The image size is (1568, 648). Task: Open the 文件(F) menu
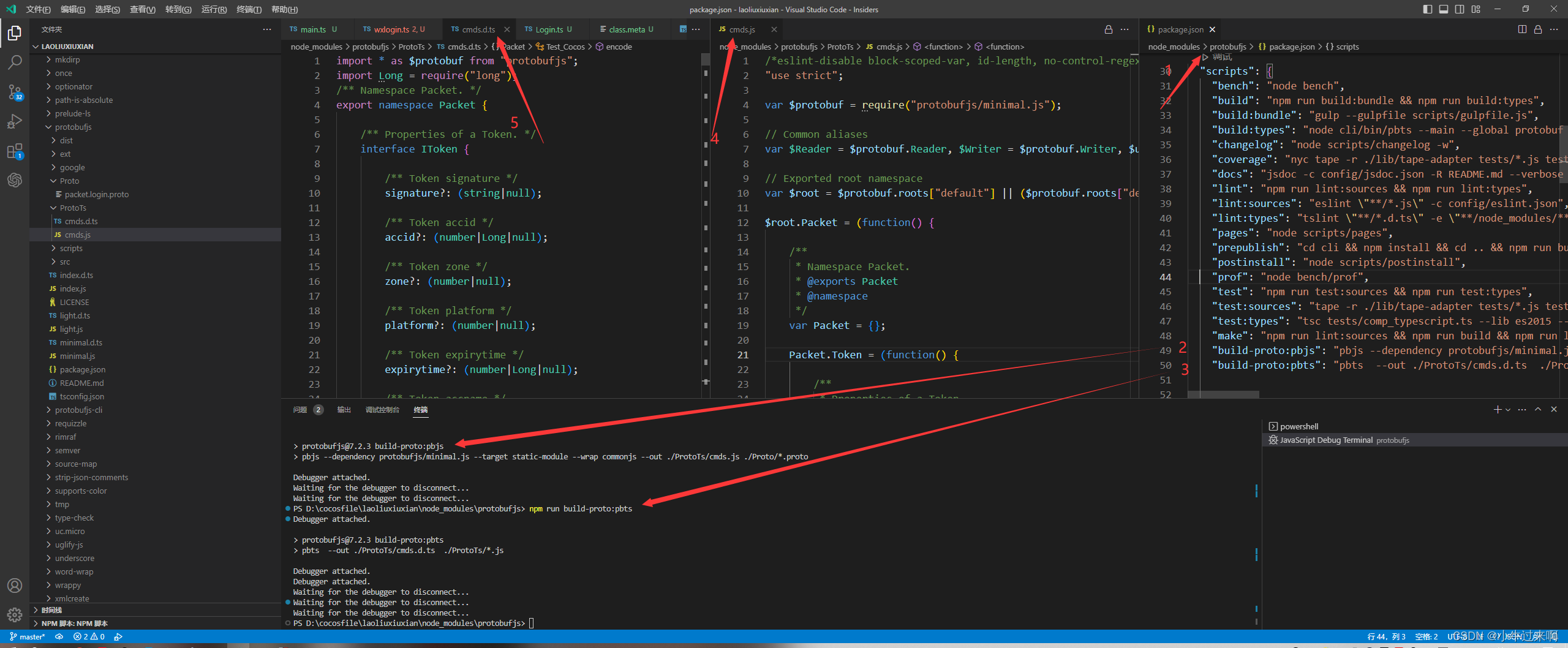[38, 9]
